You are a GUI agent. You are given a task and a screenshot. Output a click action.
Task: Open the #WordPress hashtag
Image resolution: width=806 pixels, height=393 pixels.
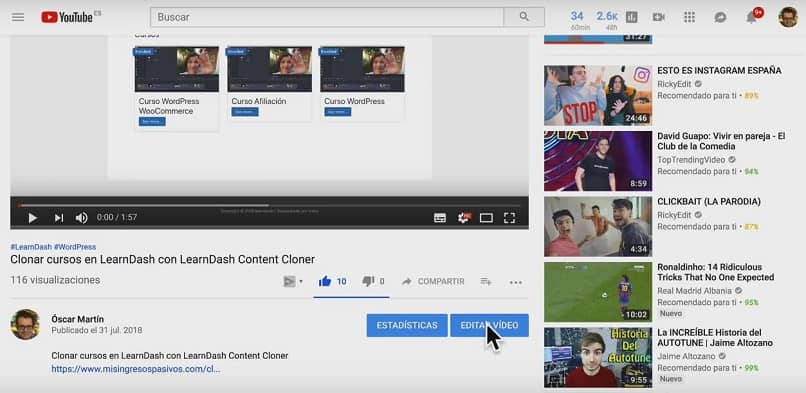75,247
